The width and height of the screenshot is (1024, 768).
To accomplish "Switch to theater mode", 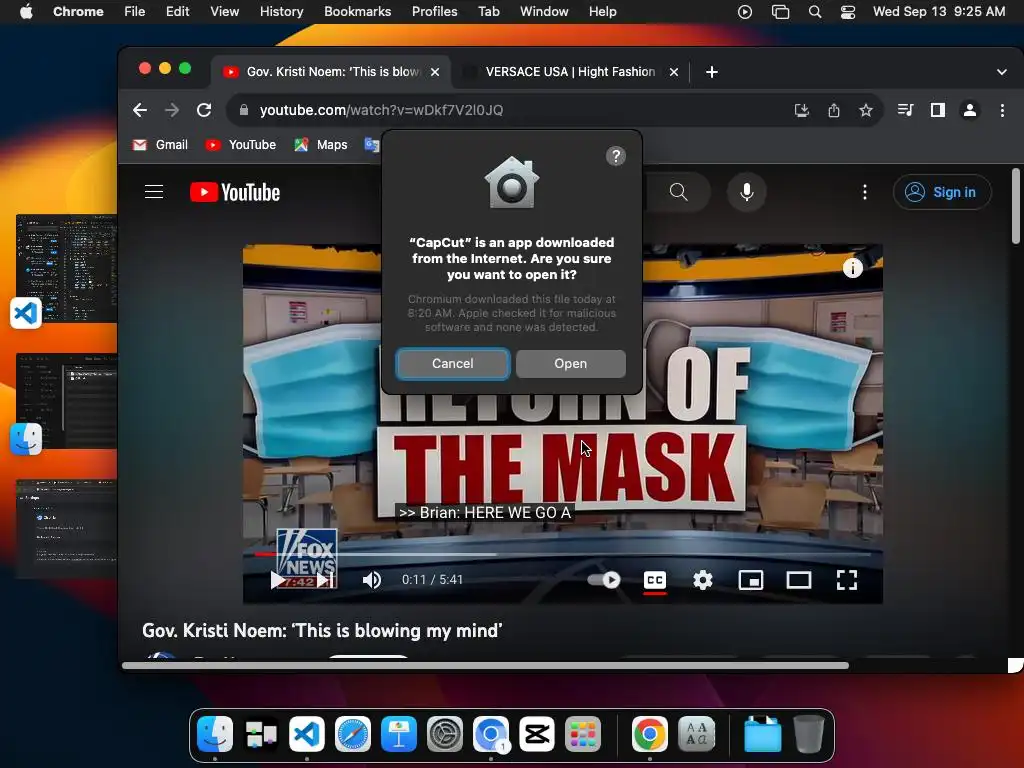I will [x=798, y=580].
